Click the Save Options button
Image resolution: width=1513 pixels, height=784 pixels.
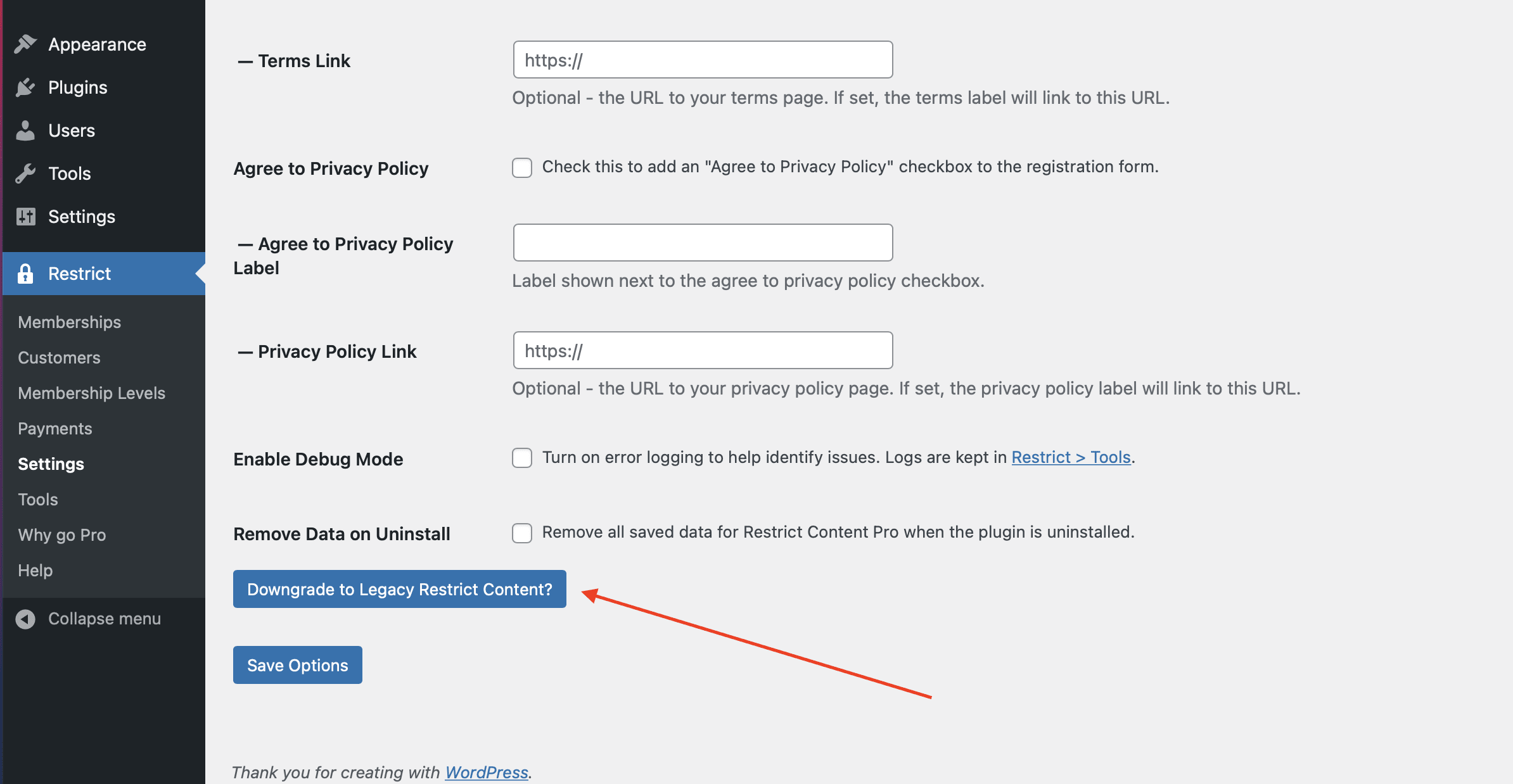(x=297, y=665)
